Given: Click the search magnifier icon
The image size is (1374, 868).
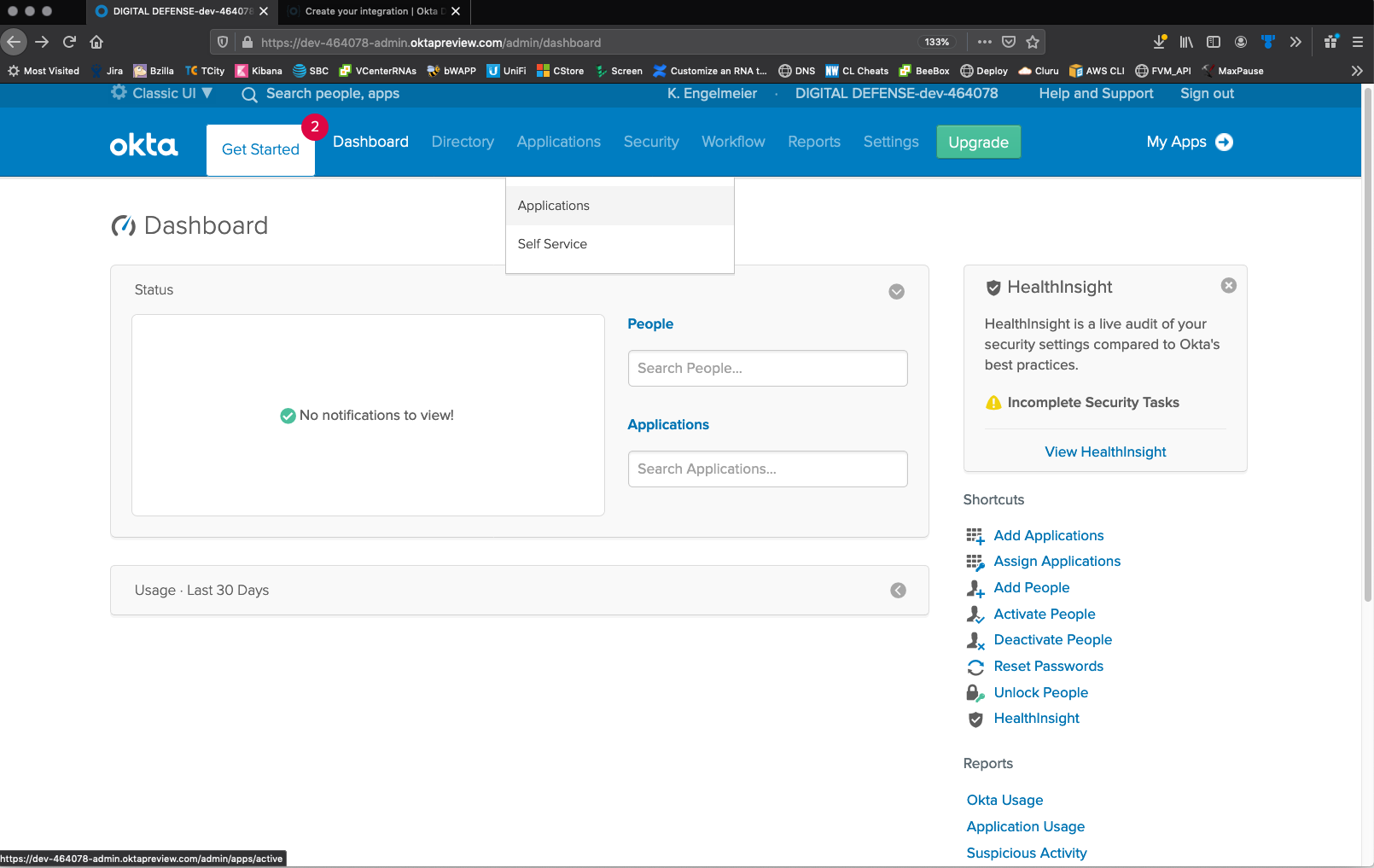Looking at the screenshot, I should (x=249, y=95).
